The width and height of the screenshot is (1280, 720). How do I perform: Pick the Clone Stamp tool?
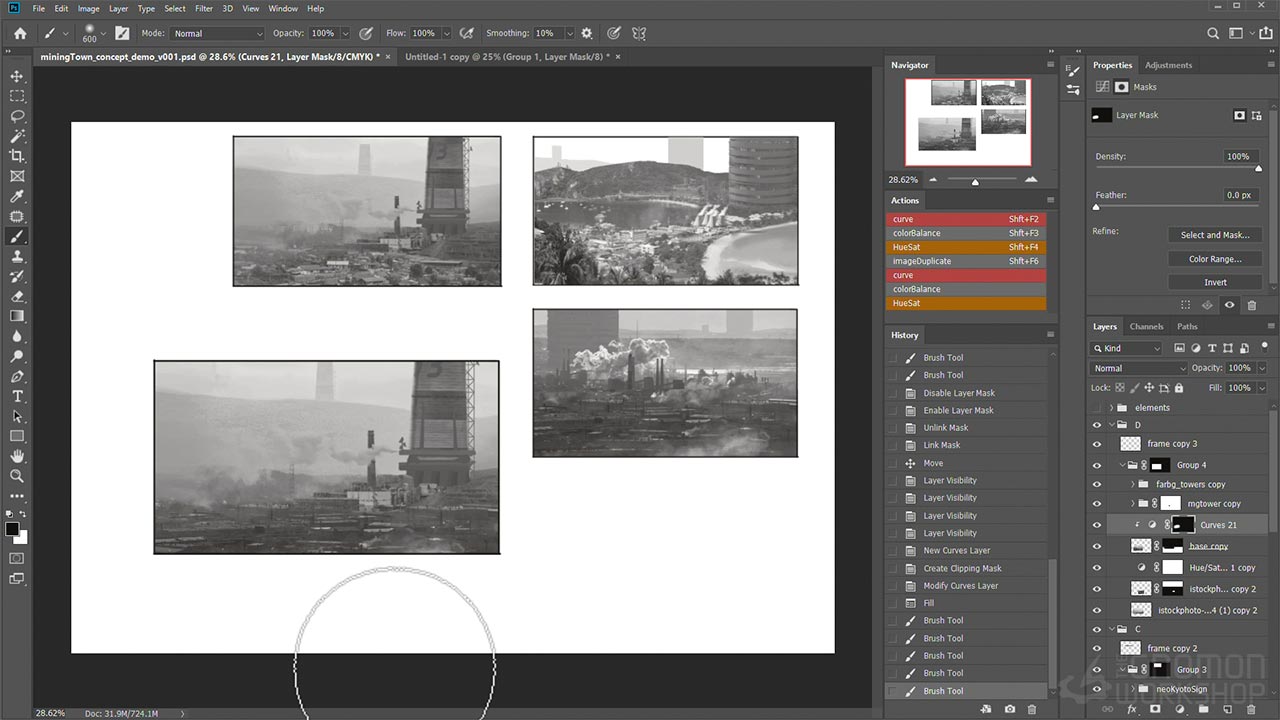17,256
